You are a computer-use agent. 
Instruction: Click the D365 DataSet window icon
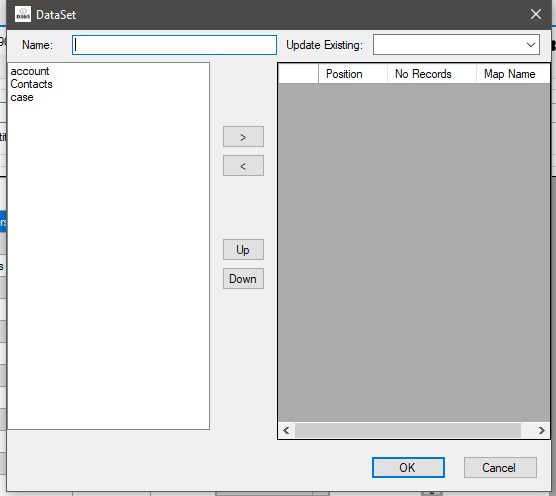click(x=23, y=14)
